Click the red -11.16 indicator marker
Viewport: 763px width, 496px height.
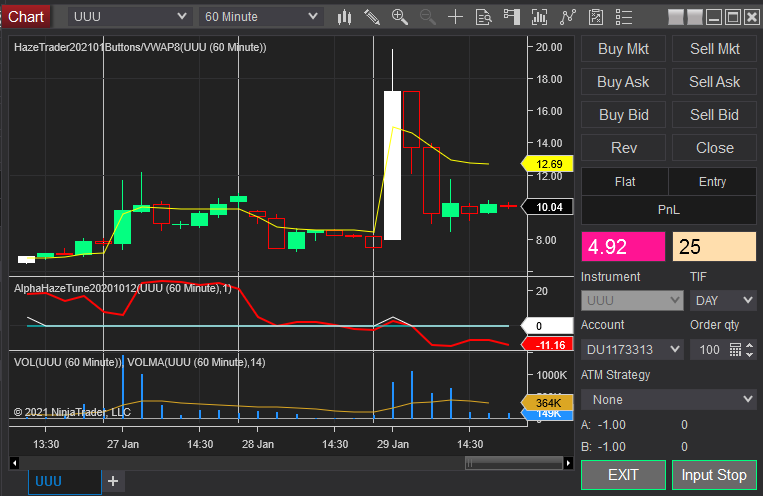pyautogui.click(x=547, y=345)
